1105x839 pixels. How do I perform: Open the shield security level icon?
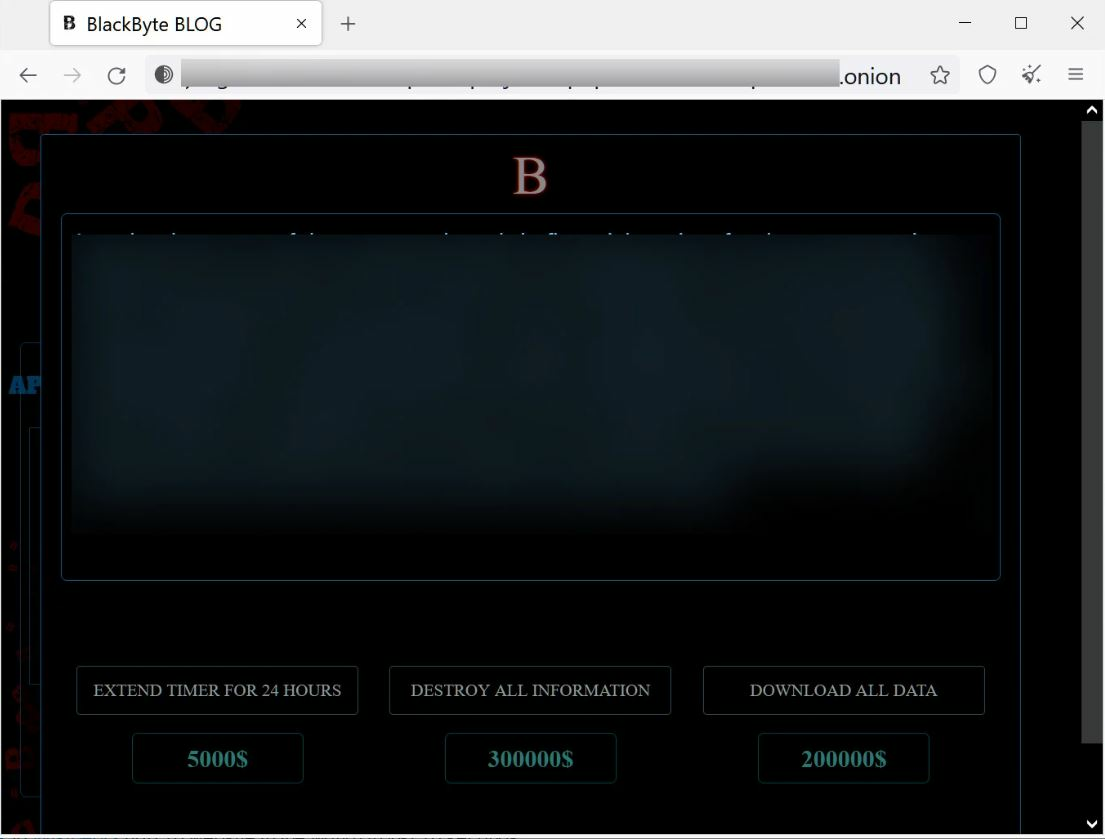coord(987,76)
